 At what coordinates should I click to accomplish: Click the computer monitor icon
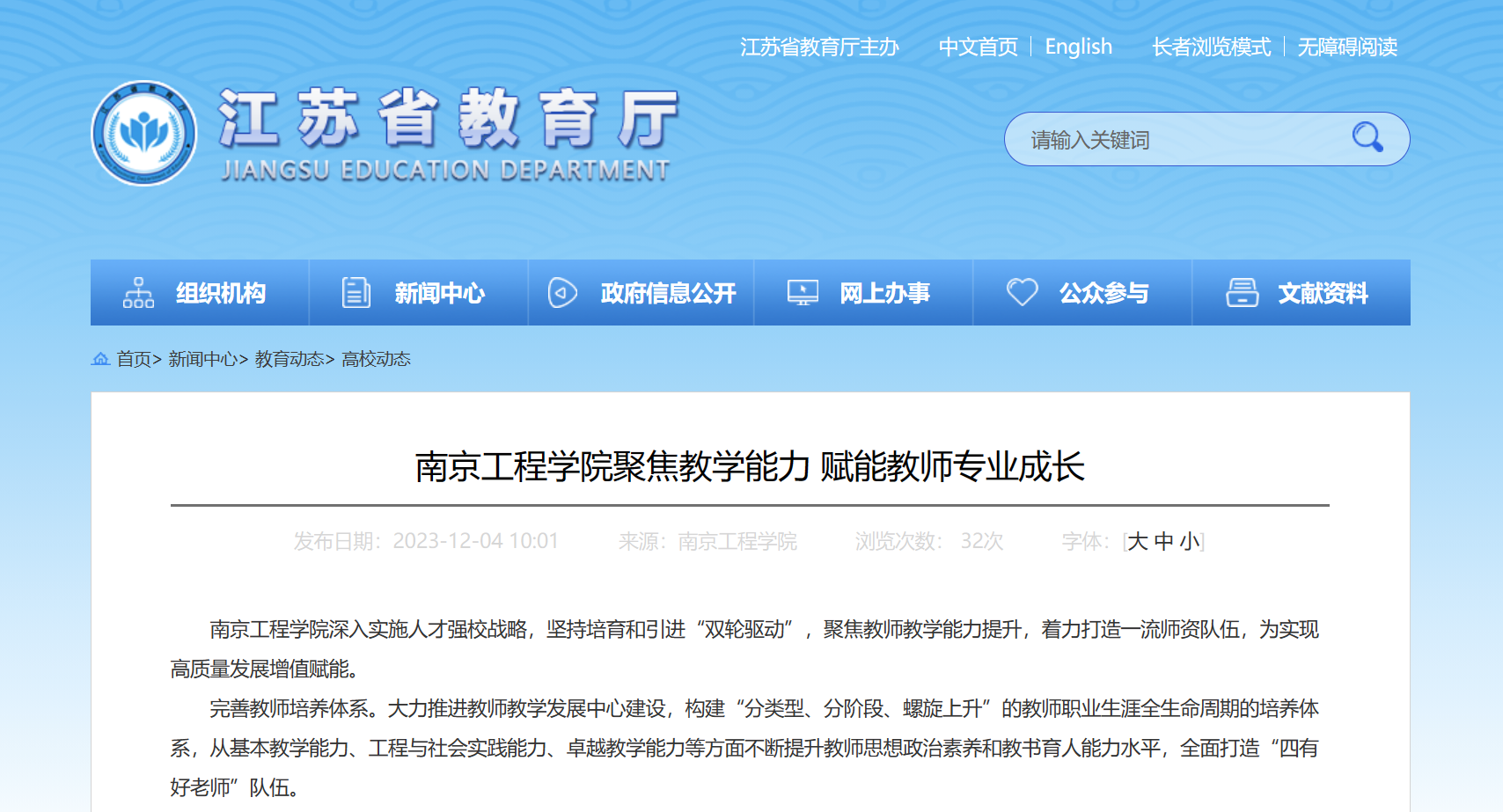[802, 293]
